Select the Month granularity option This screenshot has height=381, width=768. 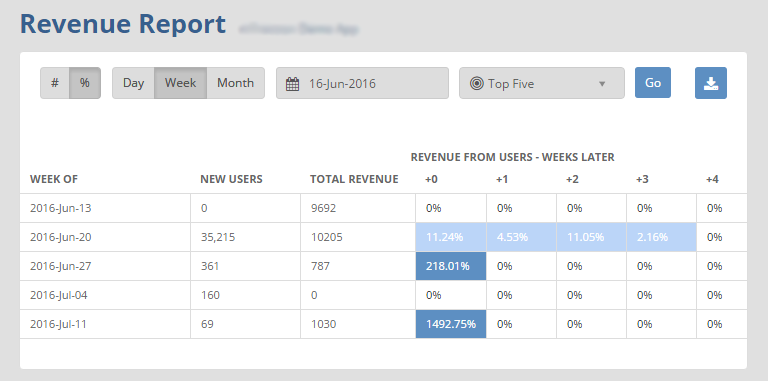click(236, 83)
